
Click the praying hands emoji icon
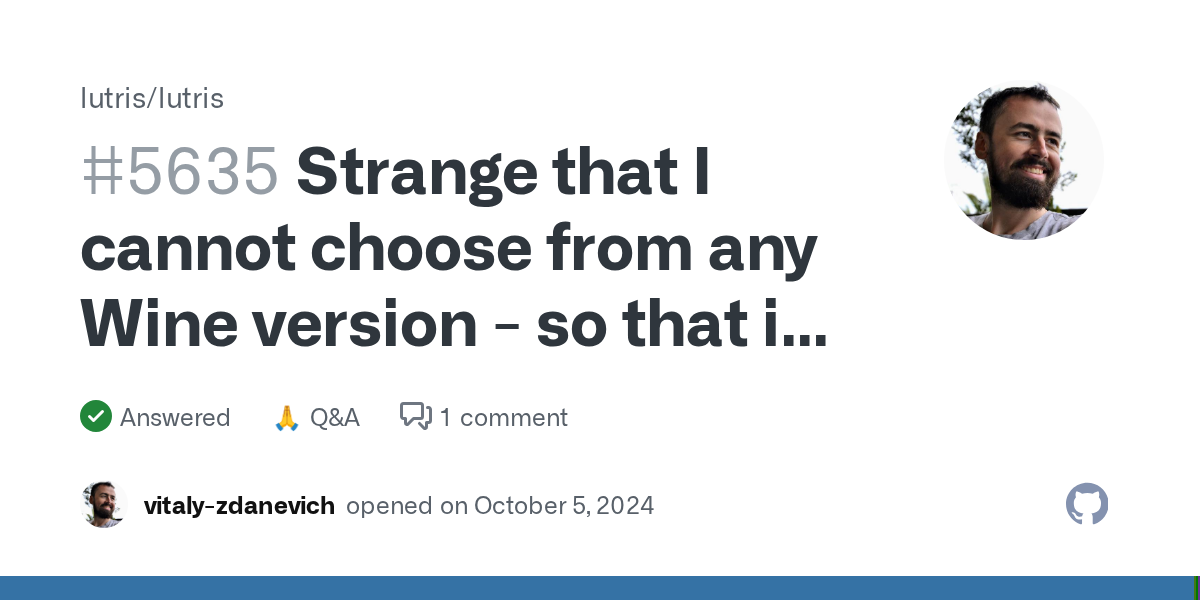tap(287, 418)
